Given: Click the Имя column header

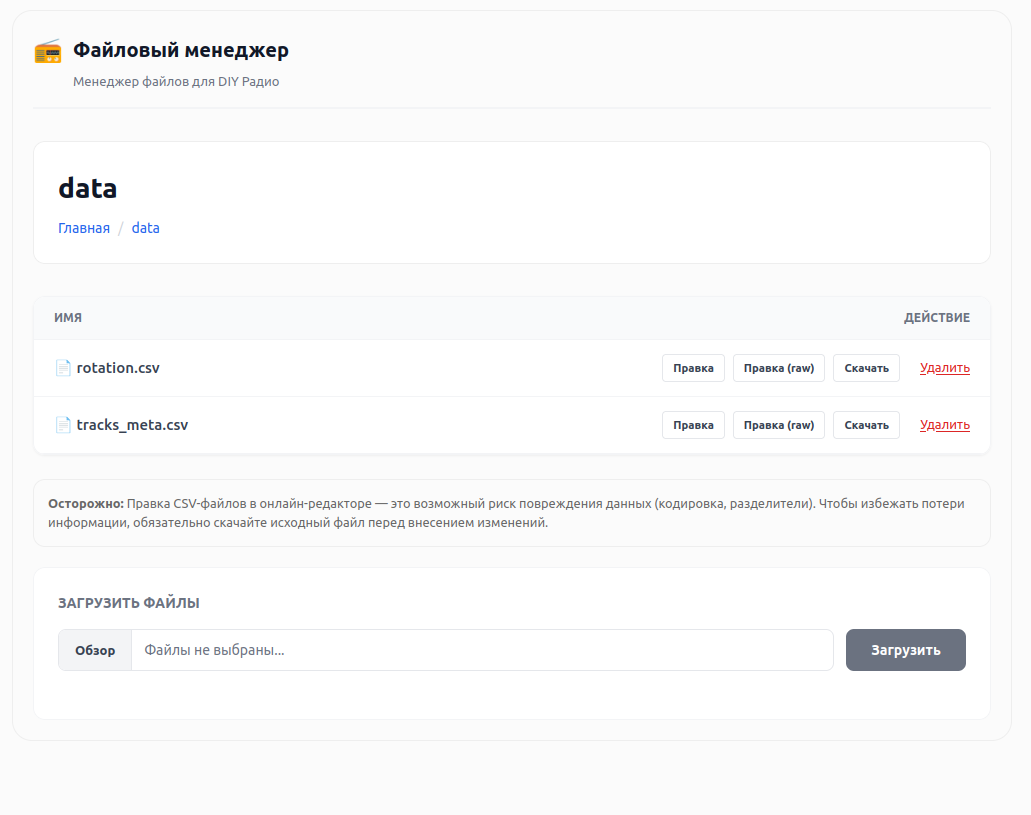Looking at the screenshot, I should [x=68, y=318].
